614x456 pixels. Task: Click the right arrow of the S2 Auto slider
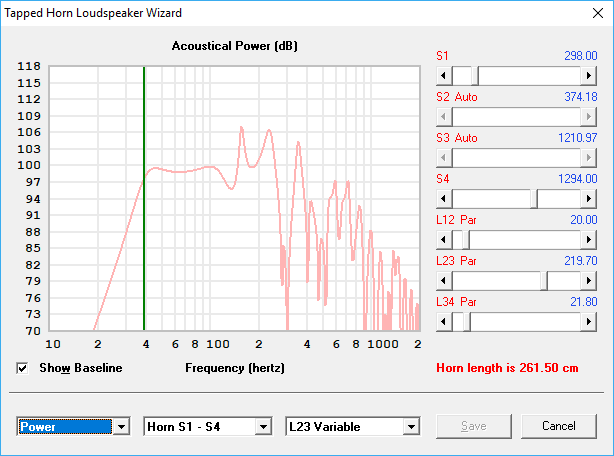tap(589, 117)
